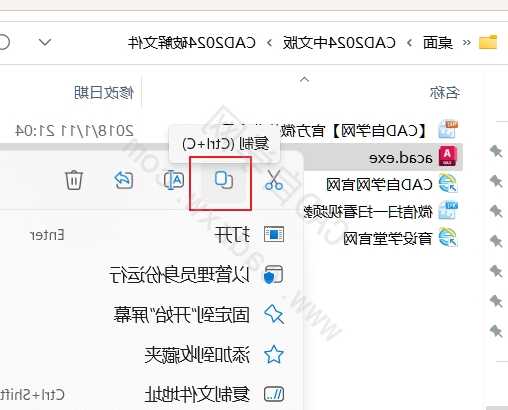This screenshot has width=508, height=410.
Task: Click the Cut scissors icon in context menu
Action: (274, 180)
